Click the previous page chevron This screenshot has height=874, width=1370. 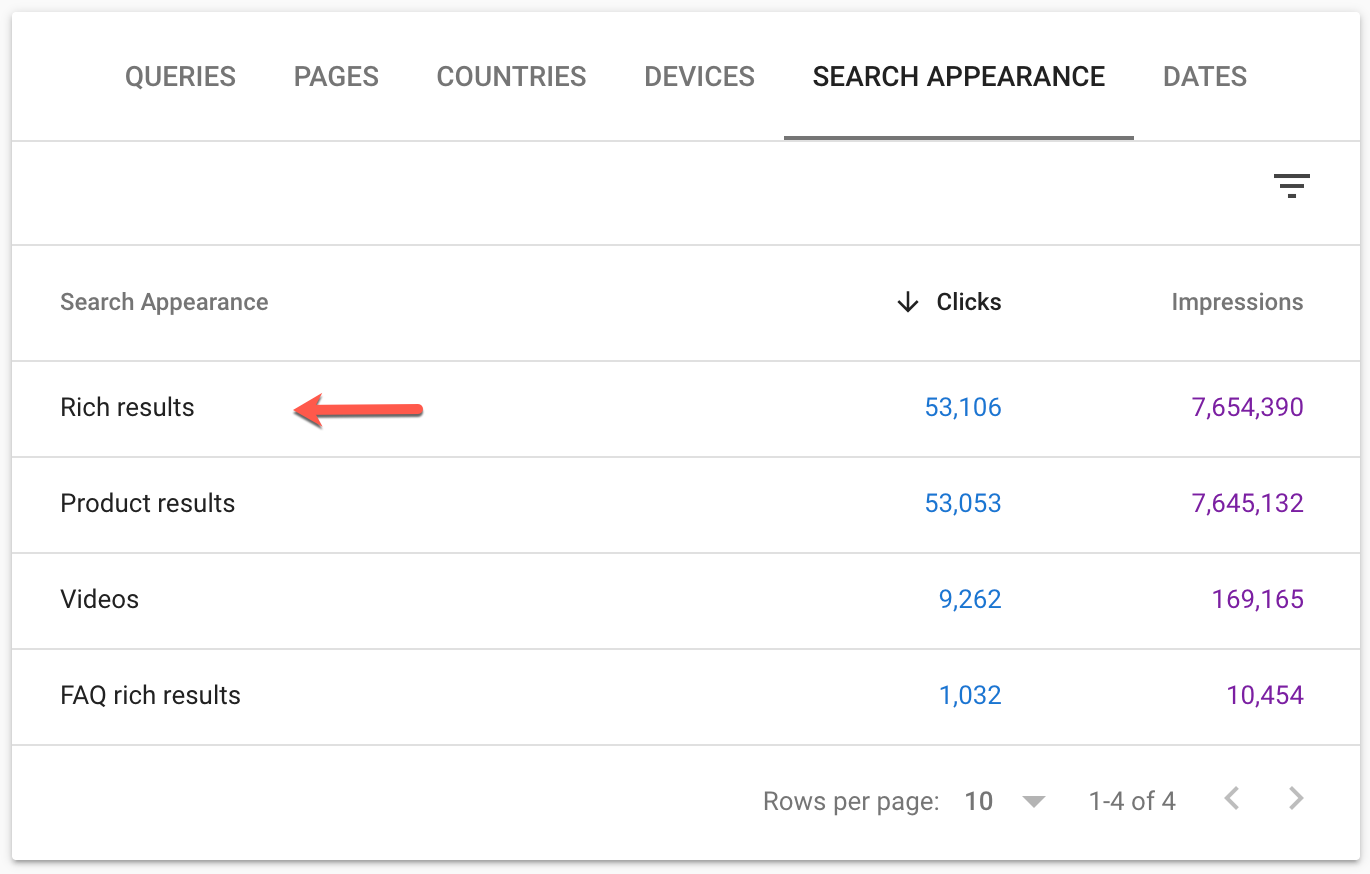pos(1231,799)
